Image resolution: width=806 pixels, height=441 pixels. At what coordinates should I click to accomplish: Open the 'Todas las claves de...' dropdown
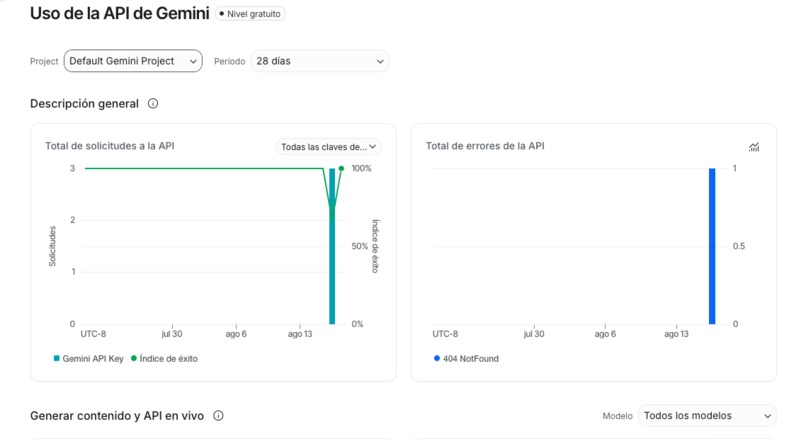(328, 147)
